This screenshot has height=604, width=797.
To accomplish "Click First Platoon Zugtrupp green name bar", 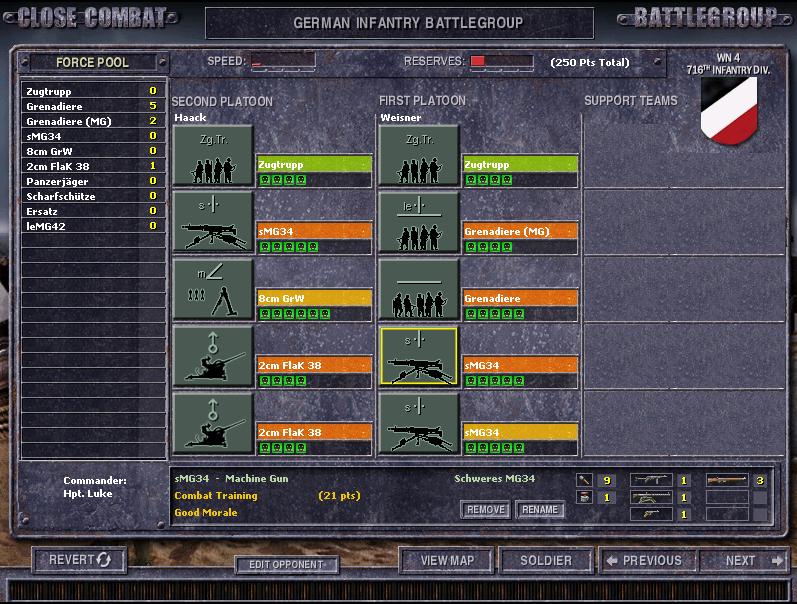I will (520, 164).
